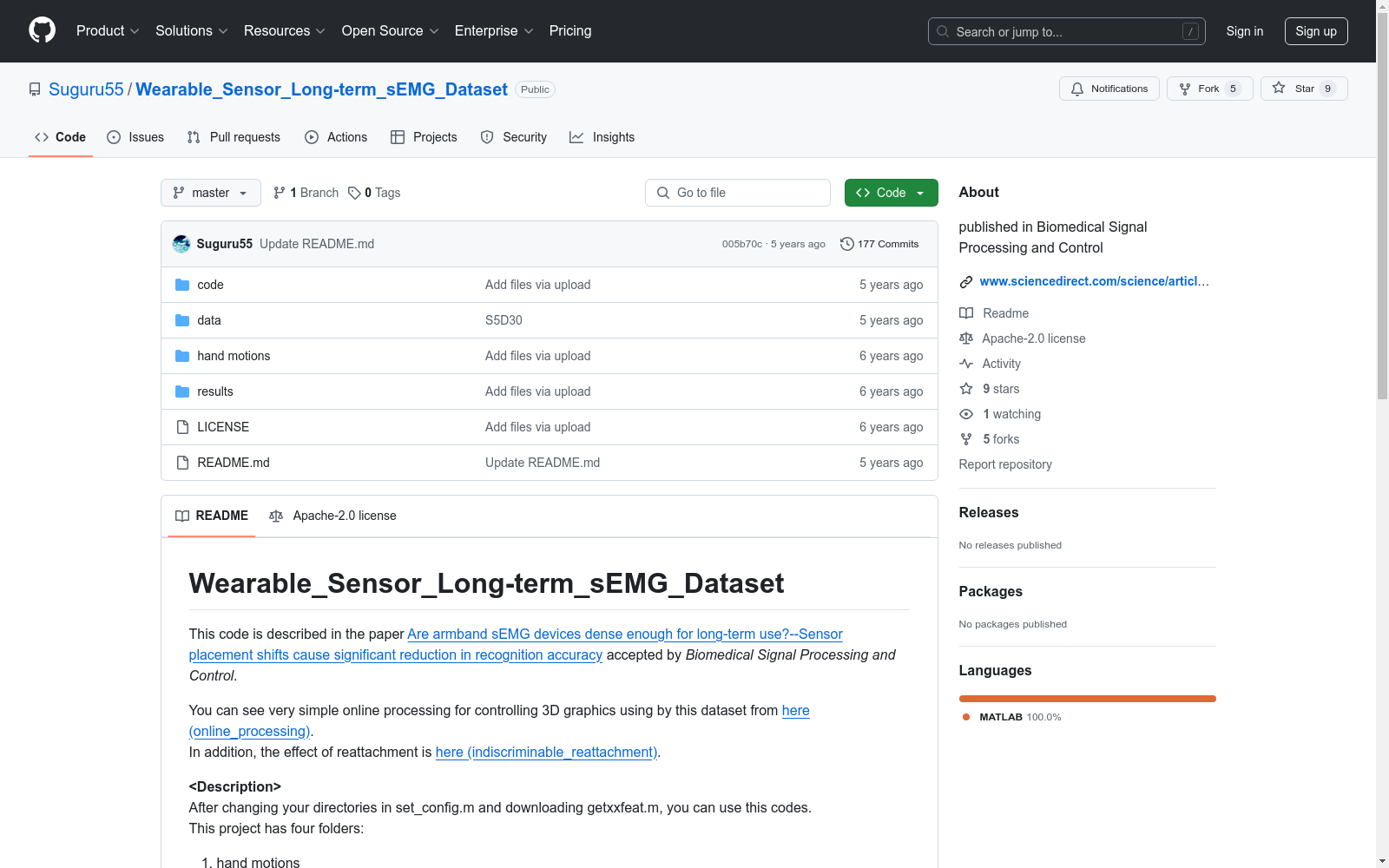Screen dimensions: 1389x868
Task: Click the MATLAB language bar
Action: [1088, 699]
